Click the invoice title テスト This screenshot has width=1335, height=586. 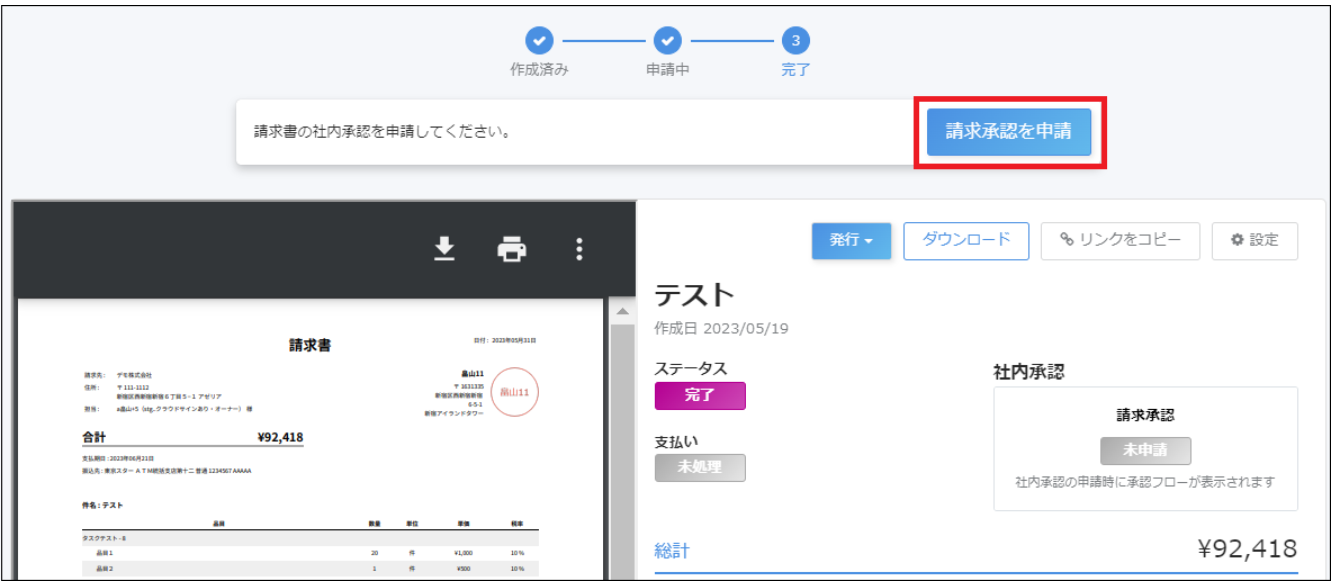[x=695, y=295]
